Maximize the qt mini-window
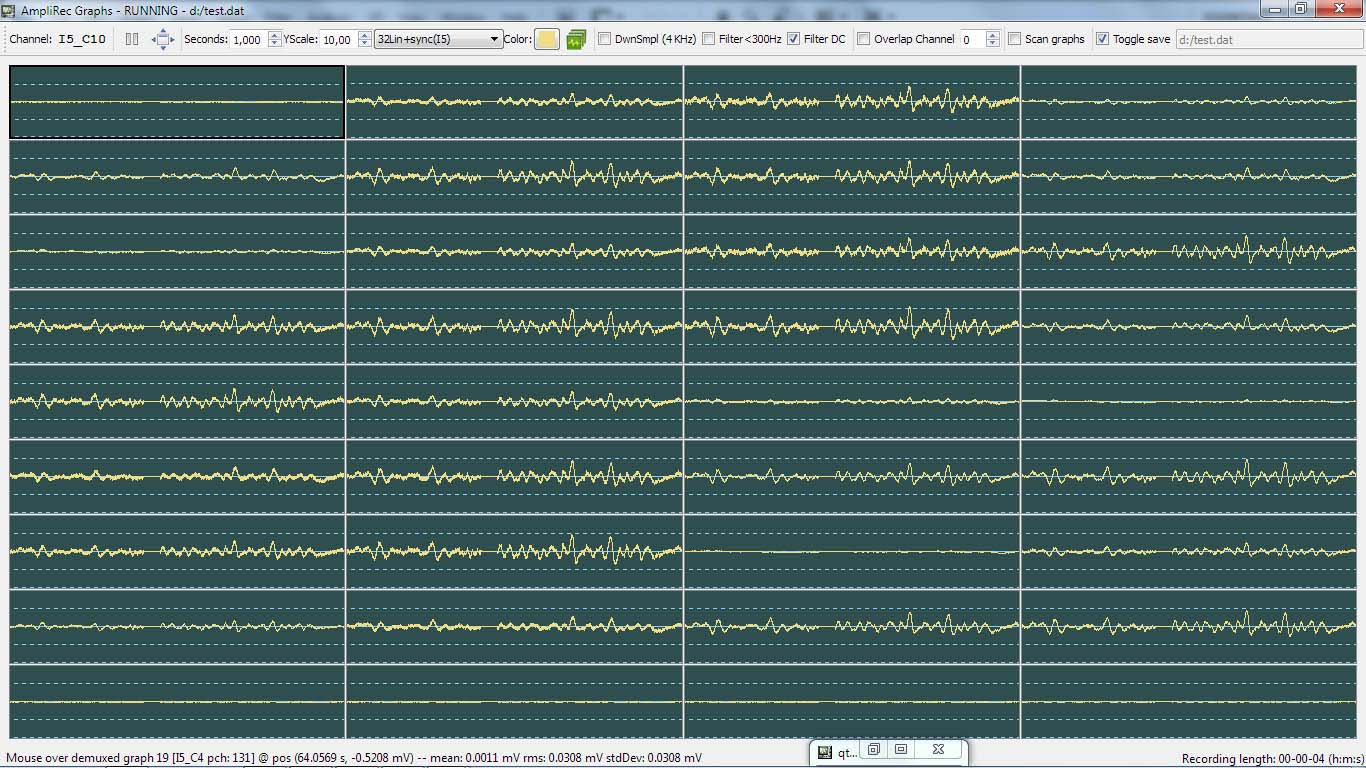Screen dimensions: 1366x768 click(x=901, y=749)
